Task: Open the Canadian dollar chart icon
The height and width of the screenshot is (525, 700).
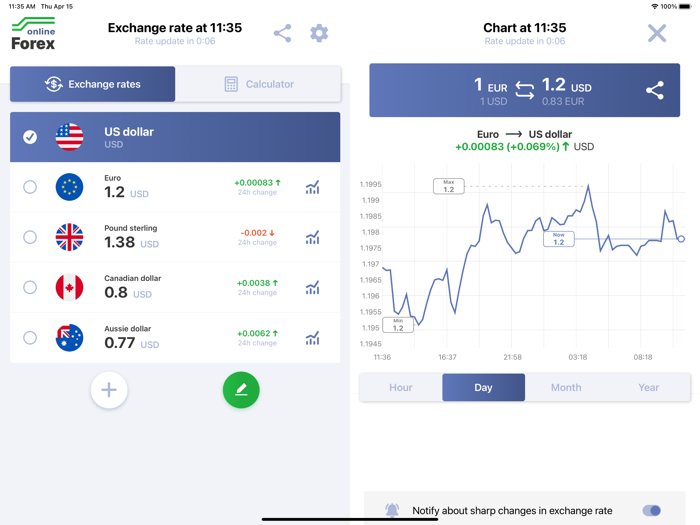Action: 312,287
